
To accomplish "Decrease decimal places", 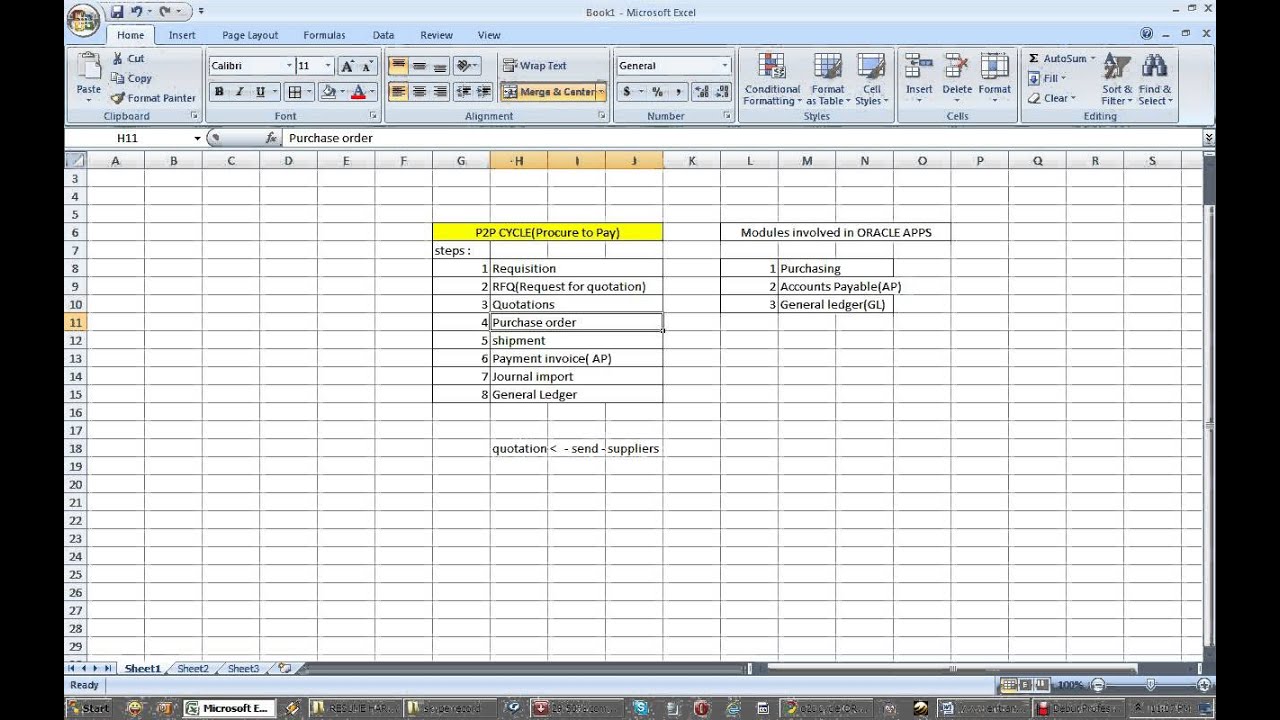I will [722, 92].
